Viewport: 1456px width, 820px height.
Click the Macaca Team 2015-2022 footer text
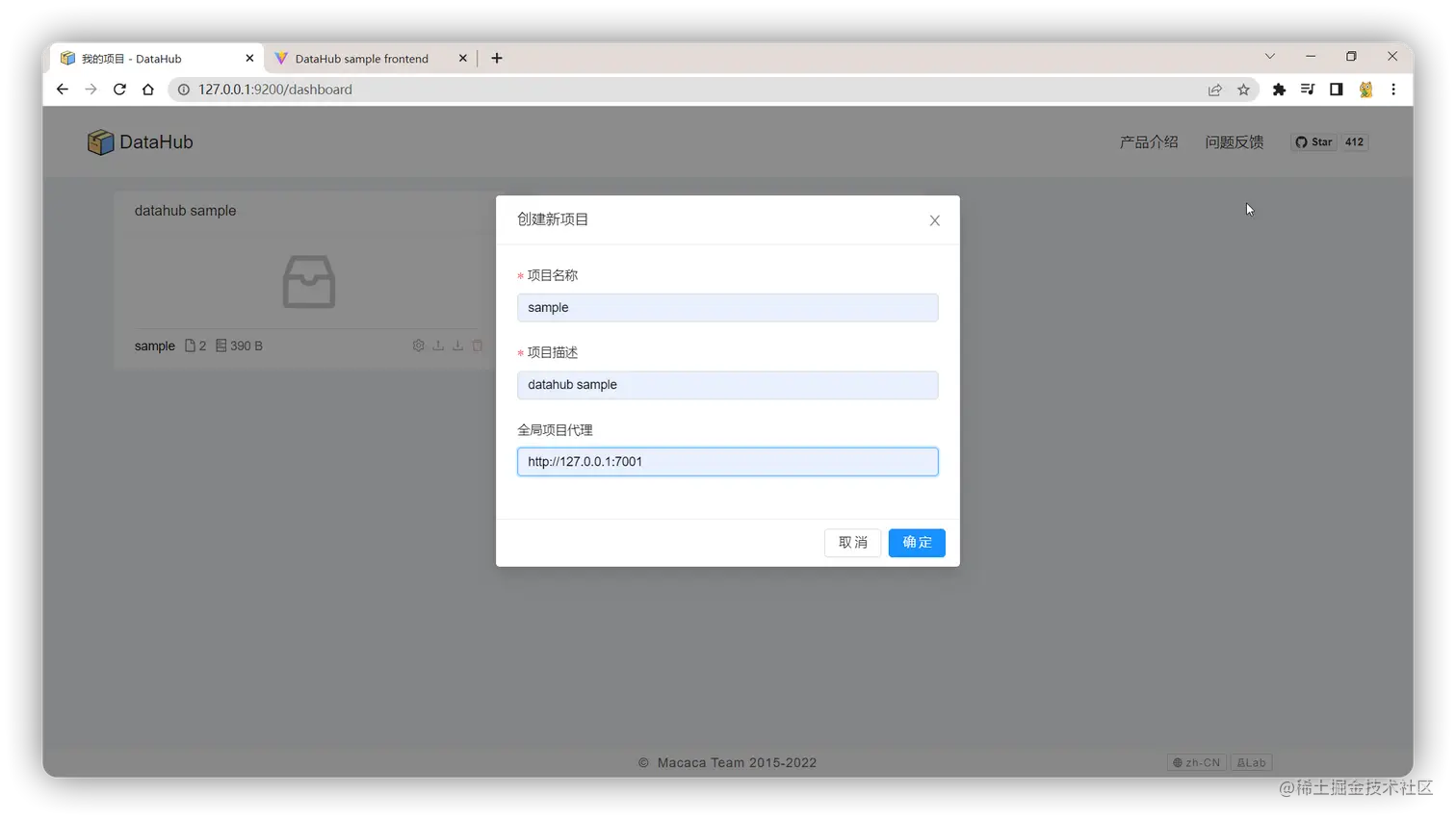pos(737,763)
